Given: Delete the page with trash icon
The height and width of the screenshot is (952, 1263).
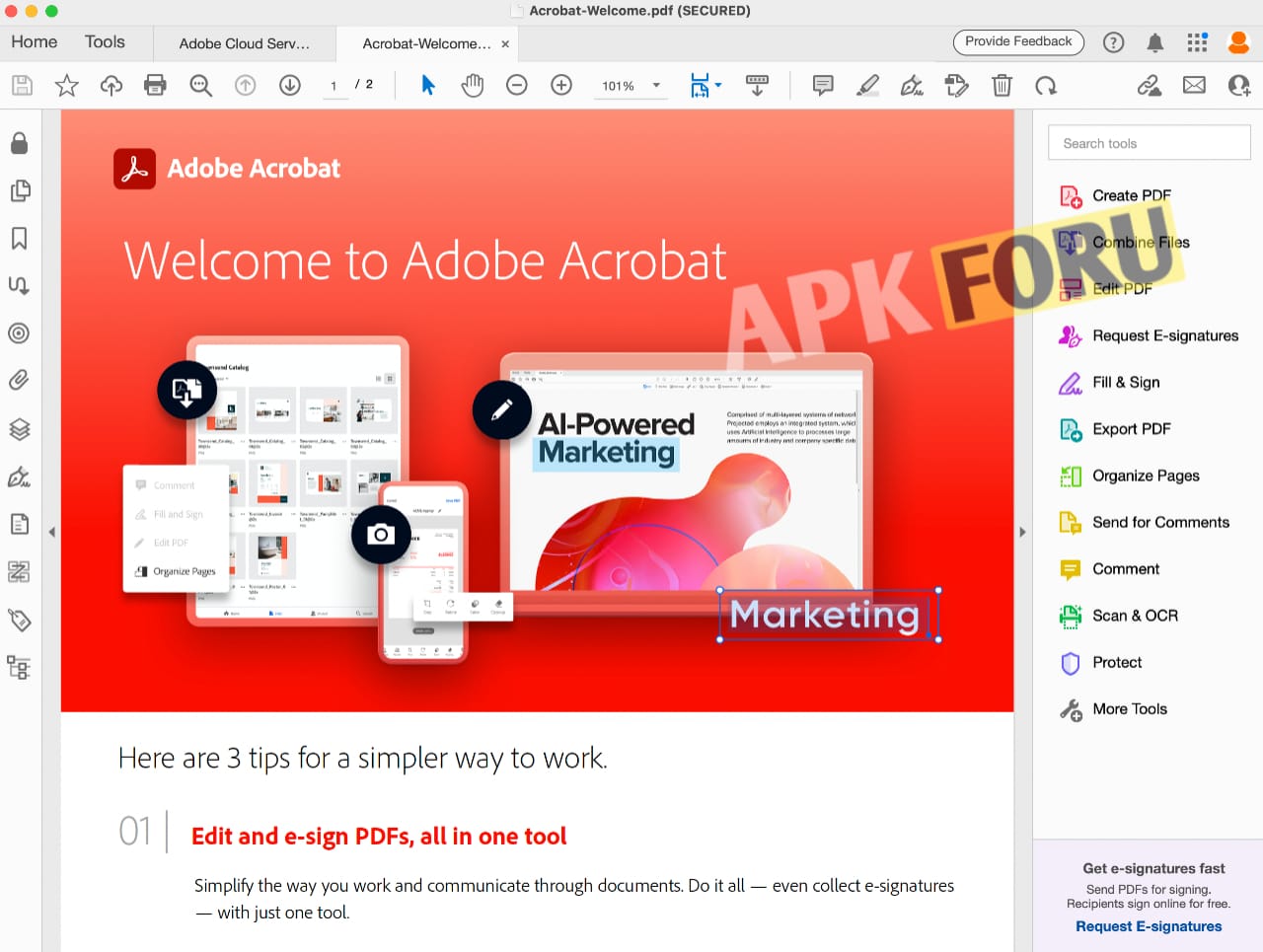Looking at the screenshot, I should [1002, 86].
